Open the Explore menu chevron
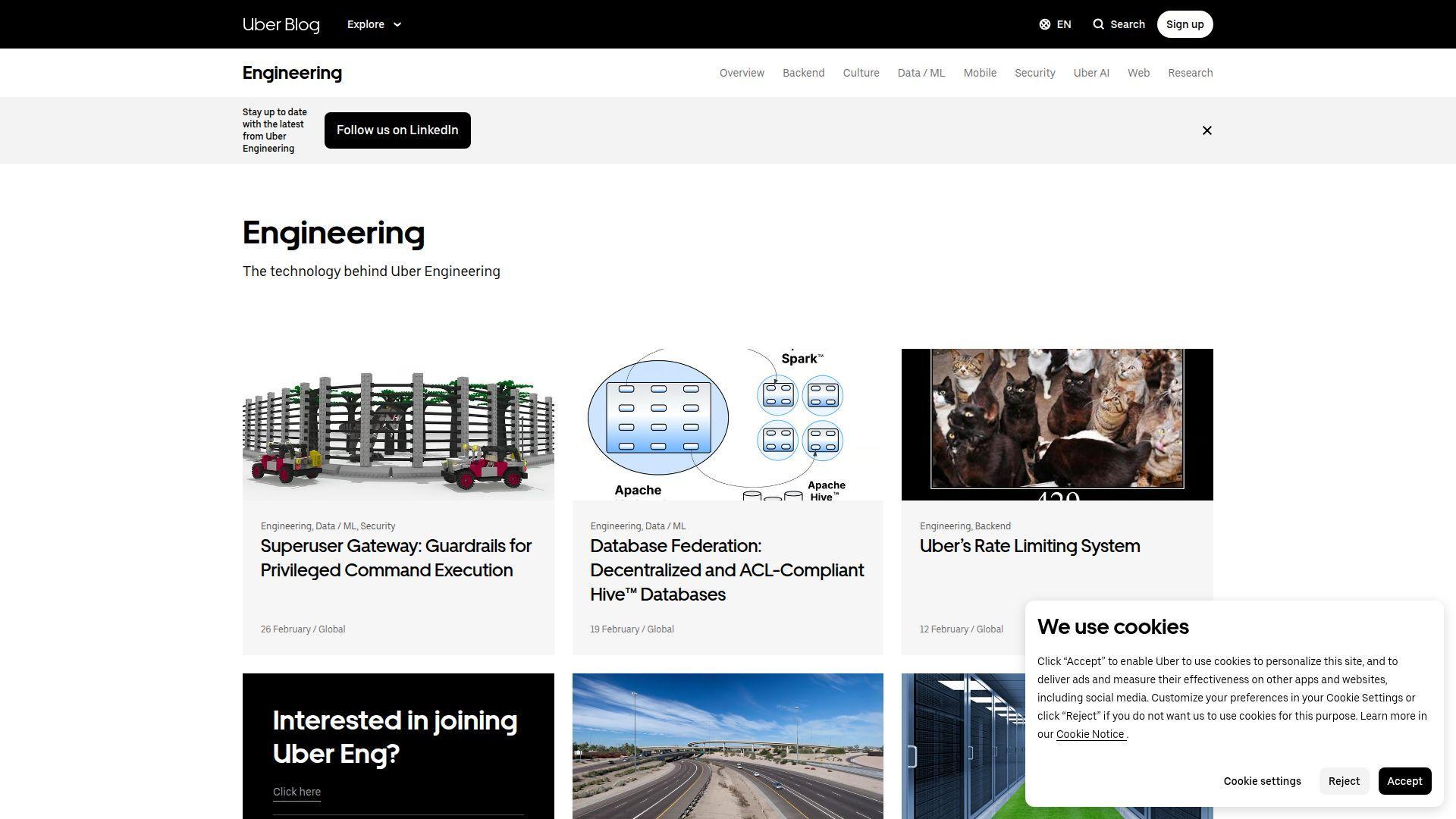The width and height of the screenshot is (1456, 819). click(x=397, y=24)
